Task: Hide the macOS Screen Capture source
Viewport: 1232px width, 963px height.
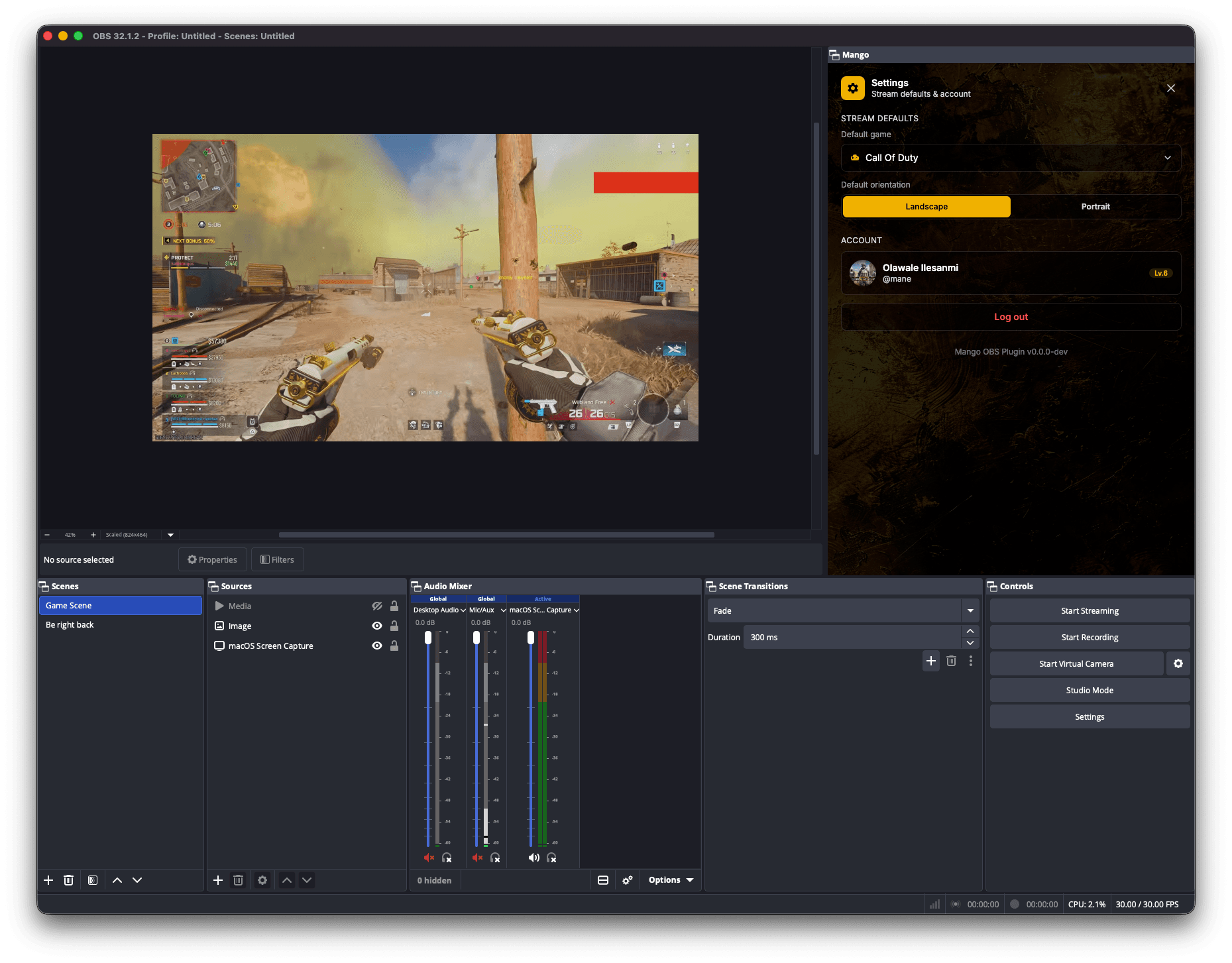Action: (x=377, y=646)
